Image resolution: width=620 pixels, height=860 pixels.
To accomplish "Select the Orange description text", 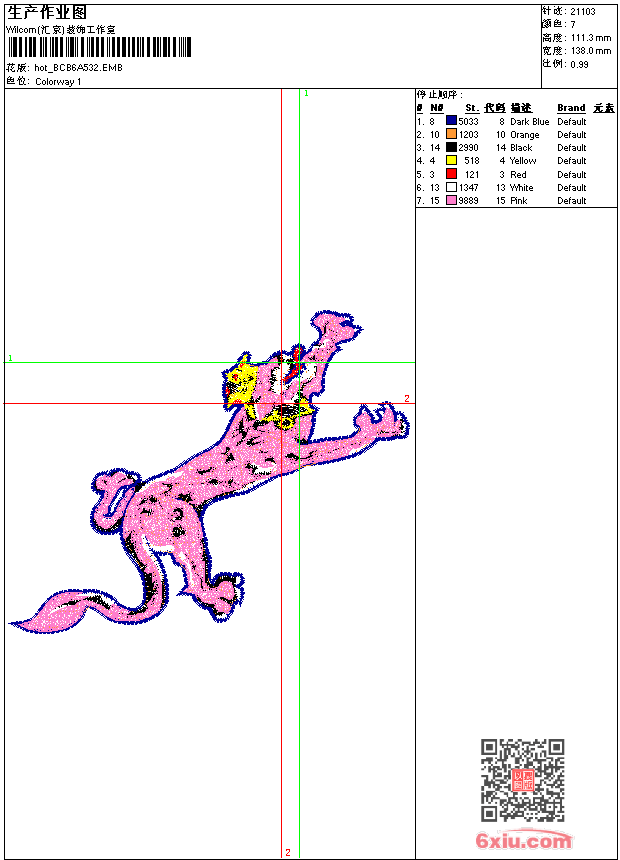I will point(525,135).
